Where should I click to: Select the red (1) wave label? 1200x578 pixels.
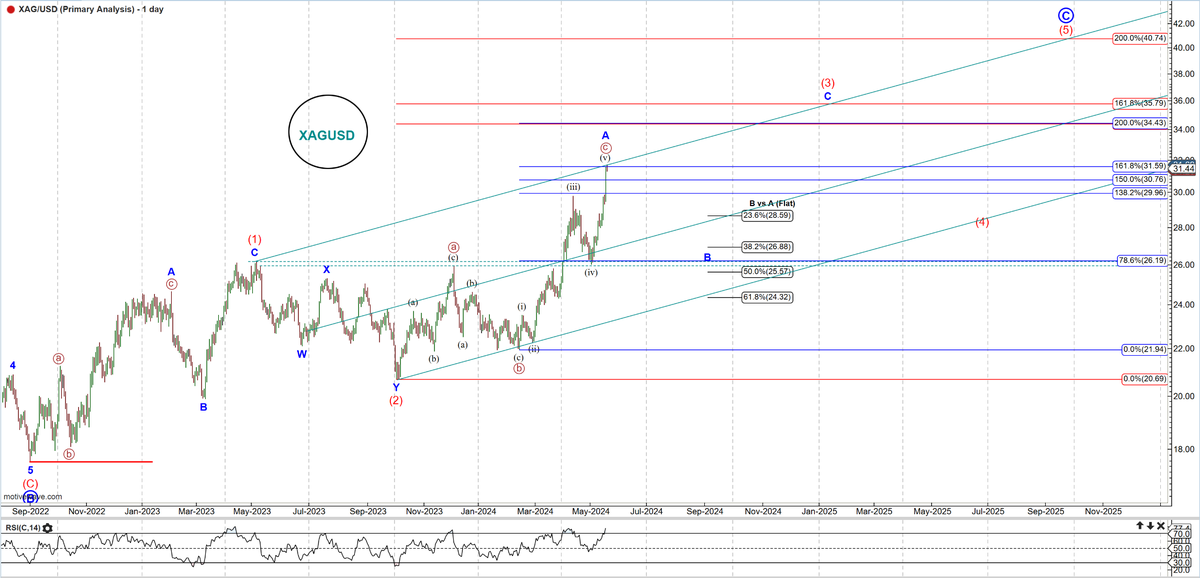tap(255, 240)
